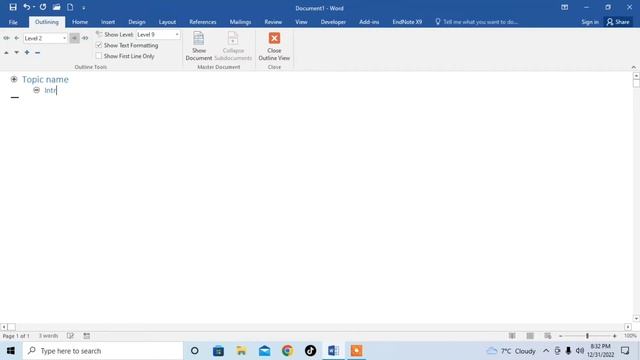Click the macro recording icon in status bar
This screenshot has height=360, width=640.
click(x=87, y=336)
